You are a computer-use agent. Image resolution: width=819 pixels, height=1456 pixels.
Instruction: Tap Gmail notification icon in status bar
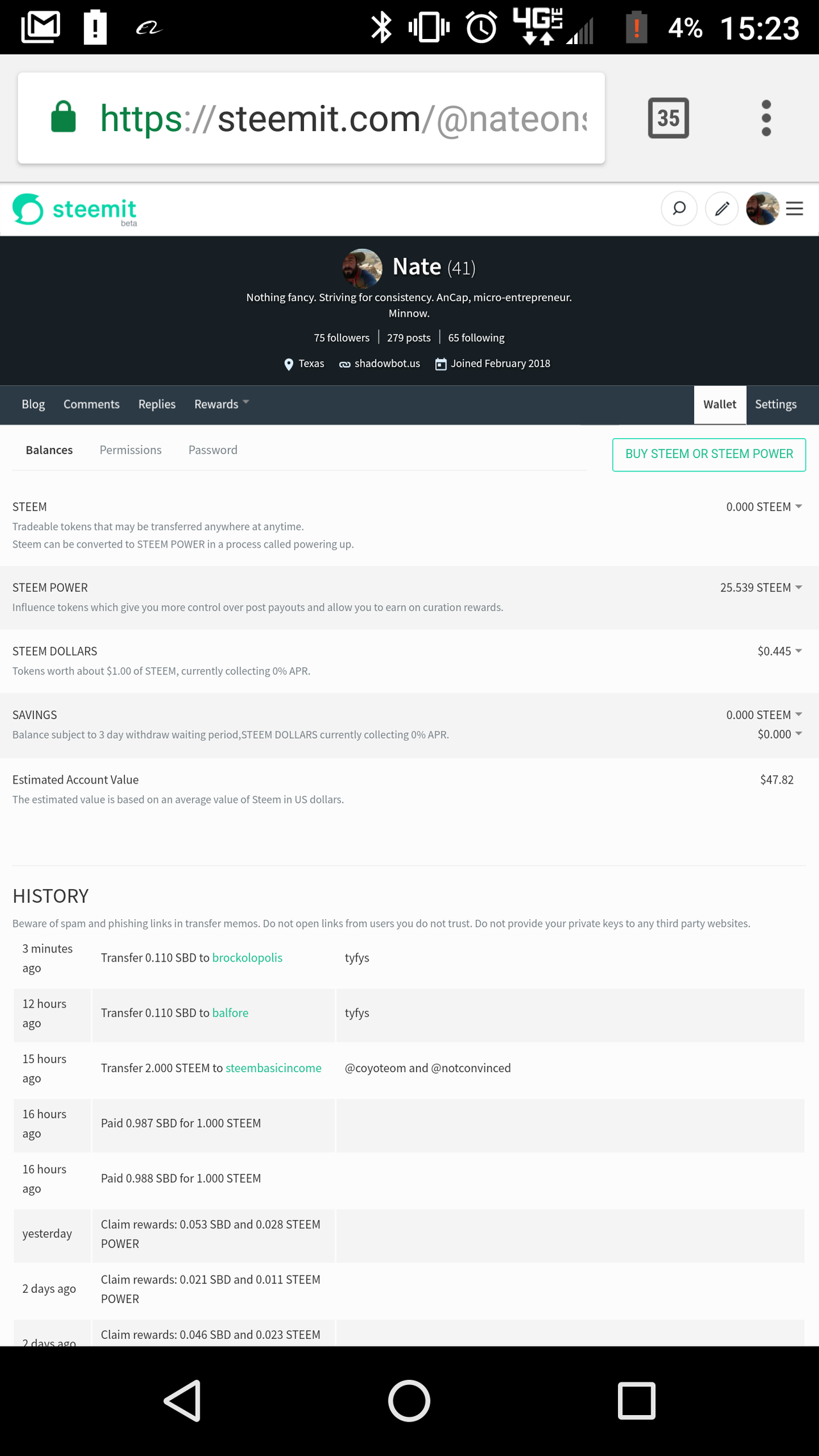click(40, 28)
